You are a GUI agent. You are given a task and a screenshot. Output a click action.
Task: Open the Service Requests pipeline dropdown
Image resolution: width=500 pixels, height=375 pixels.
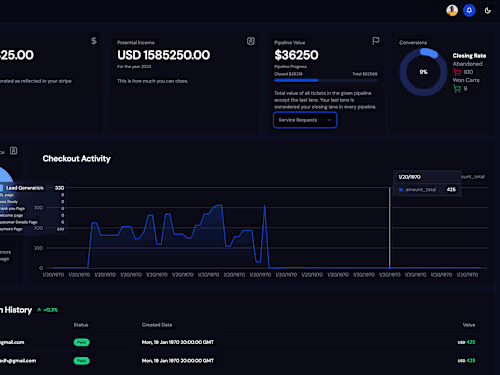coord(305,120)
